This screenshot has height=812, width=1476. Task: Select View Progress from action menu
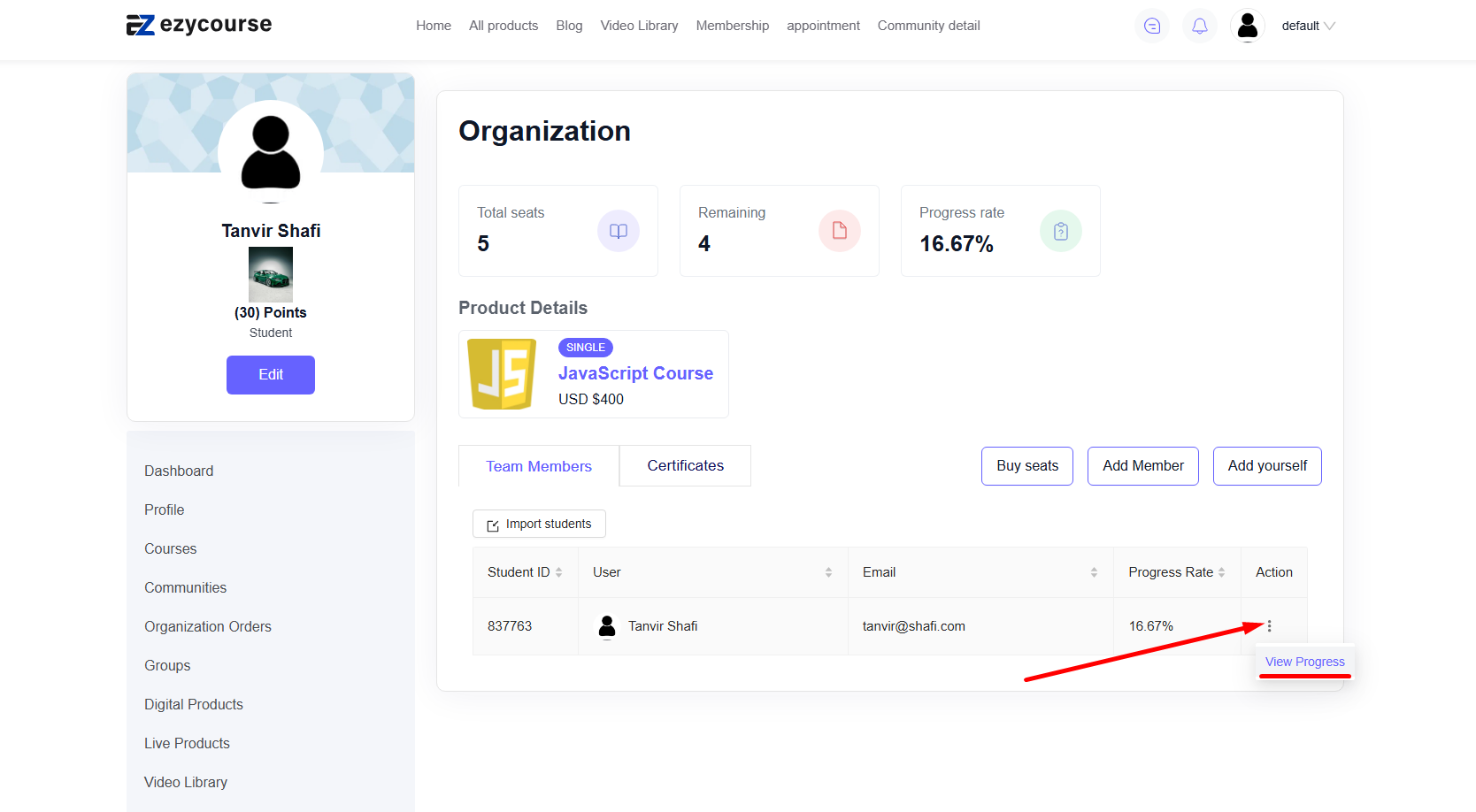1304,662
